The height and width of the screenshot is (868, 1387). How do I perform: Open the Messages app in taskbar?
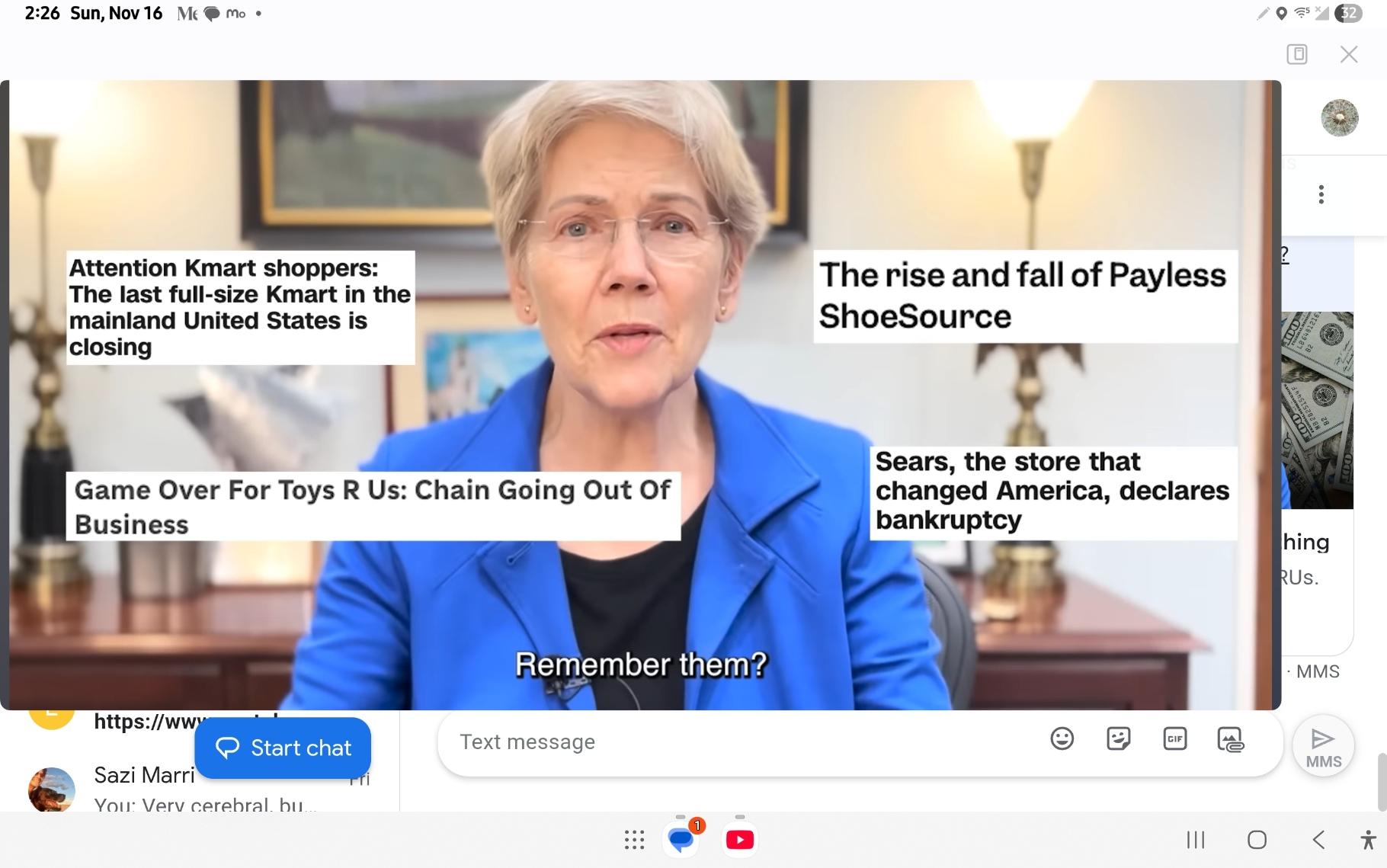pyautogui.click(x=681, y=840)
